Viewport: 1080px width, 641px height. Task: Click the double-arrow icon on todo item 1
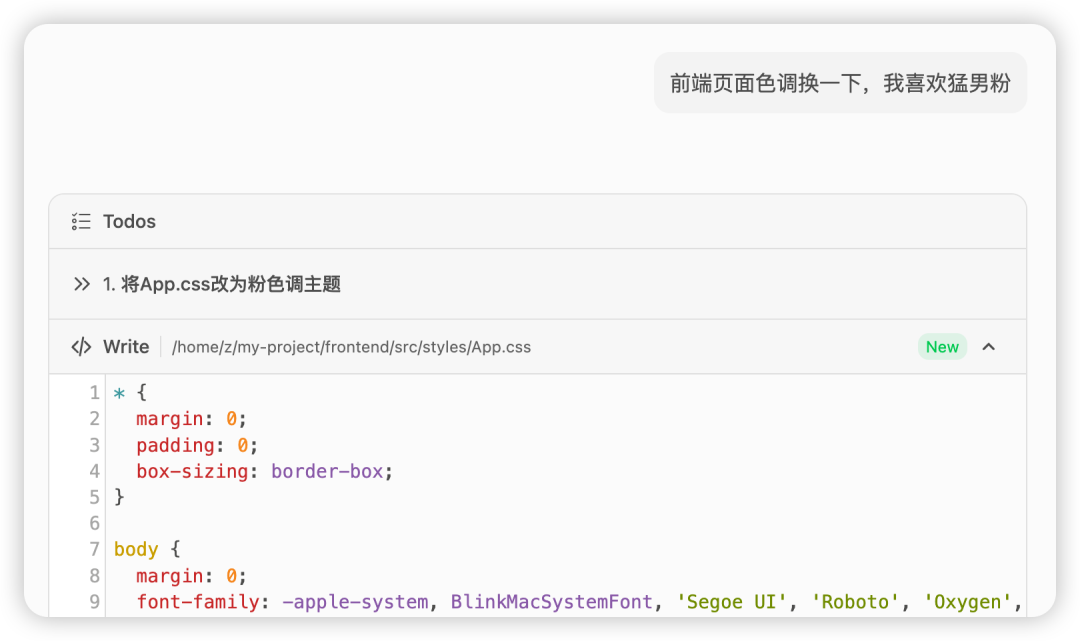pyautogui.click(x=81, y=283)
